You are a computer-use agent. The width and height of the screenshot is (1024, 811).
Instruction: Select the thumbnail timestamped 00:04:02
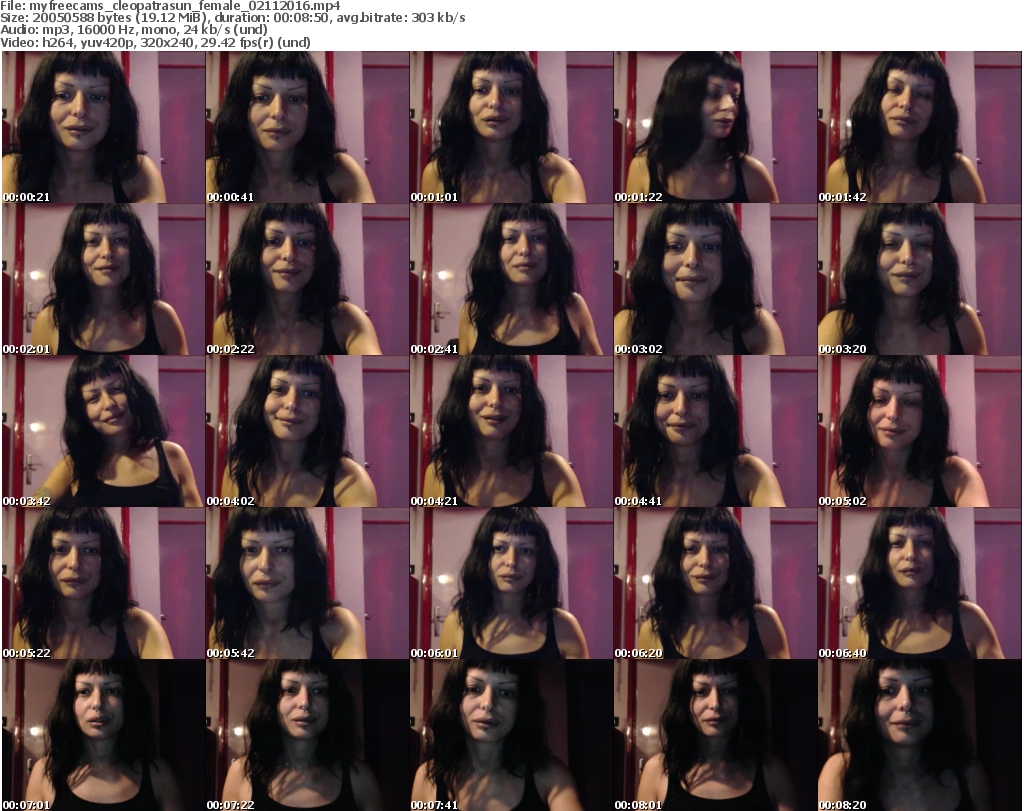click(308, 432)
